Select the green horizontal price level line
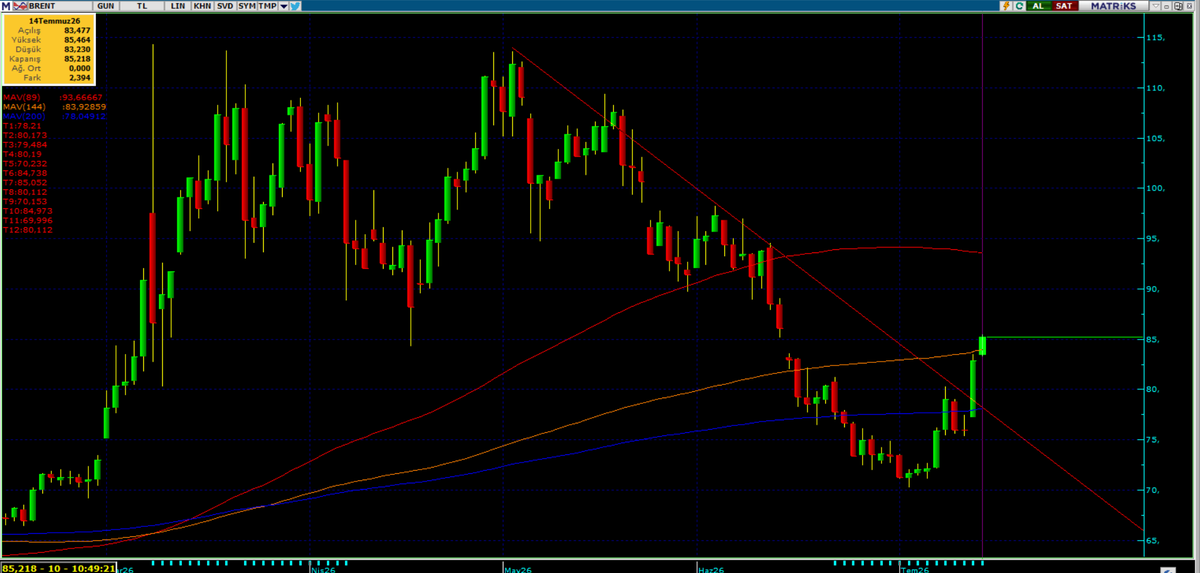Viewport: 1200px width, 573px height. [1064, 337]
